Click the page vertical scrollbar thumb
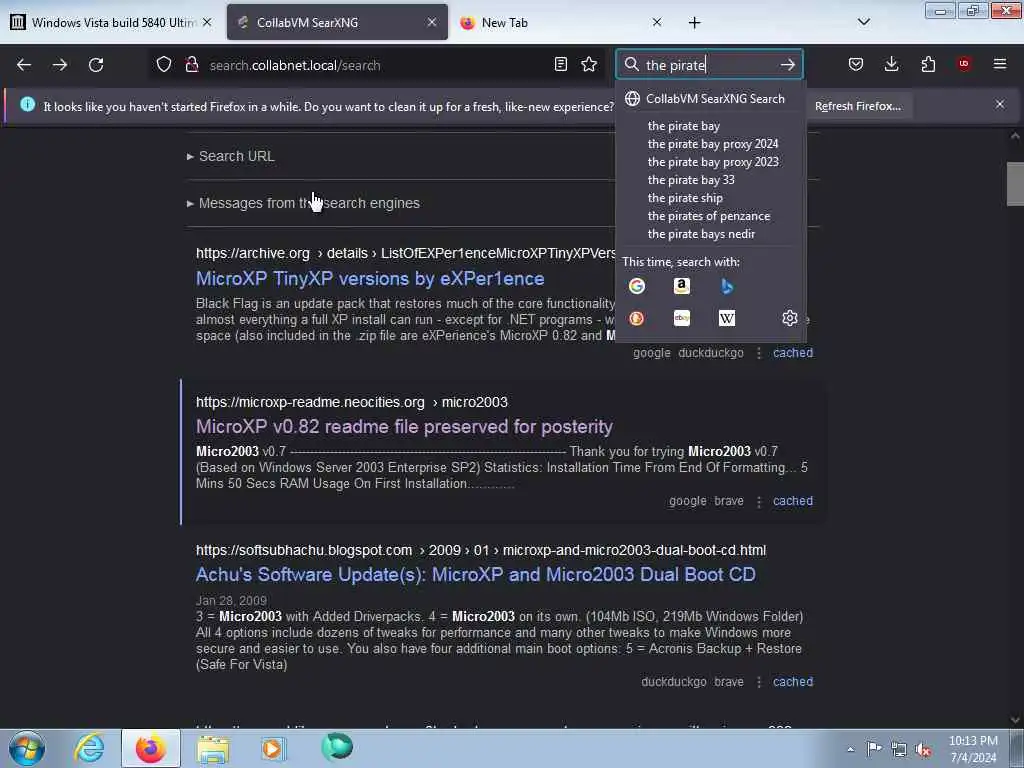This screenshot has width=1024, height=768. (x=1015, y=184)
